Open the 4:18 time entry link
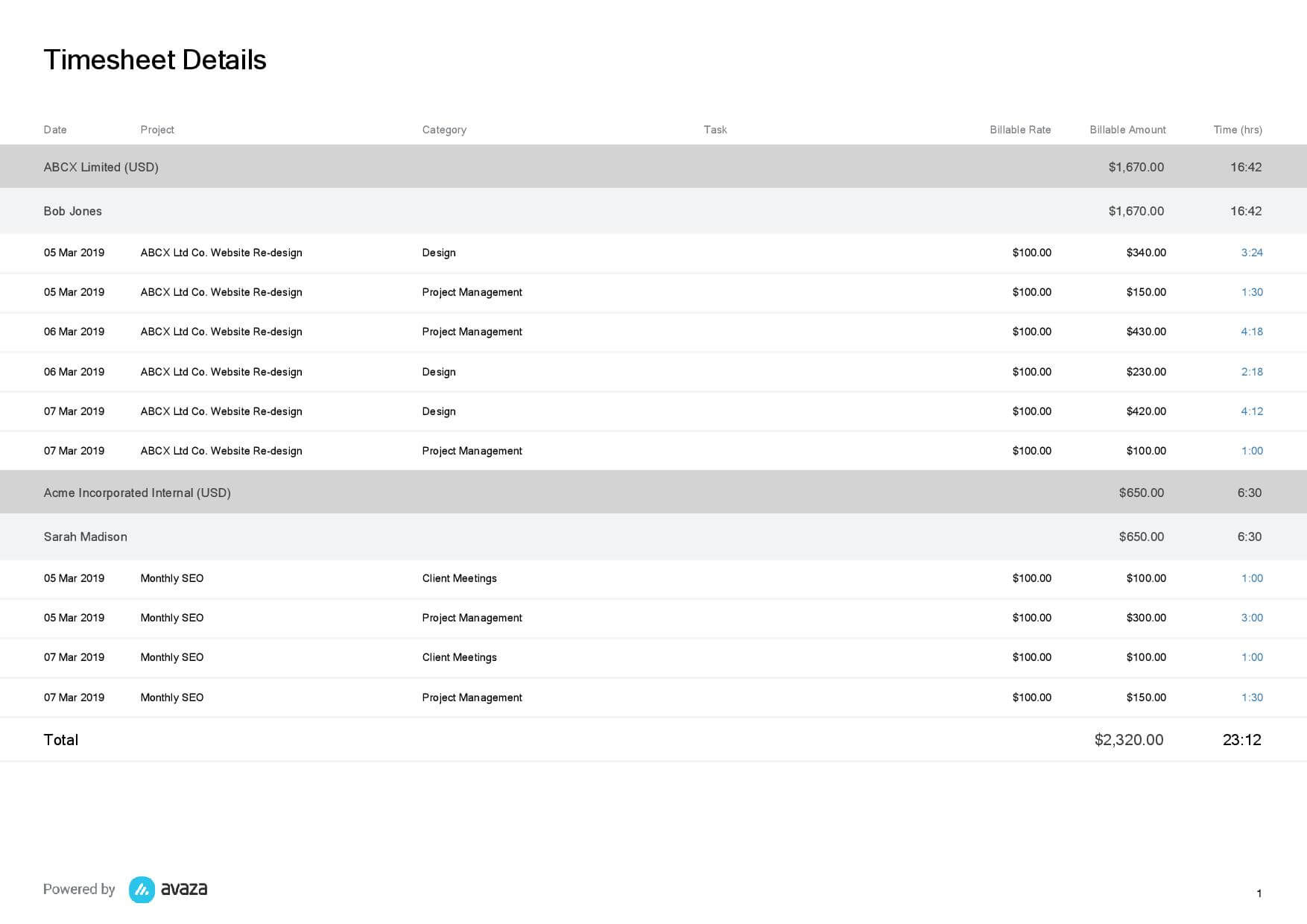This screenshot has height=924, width=1307. [x=1252, y=332]
